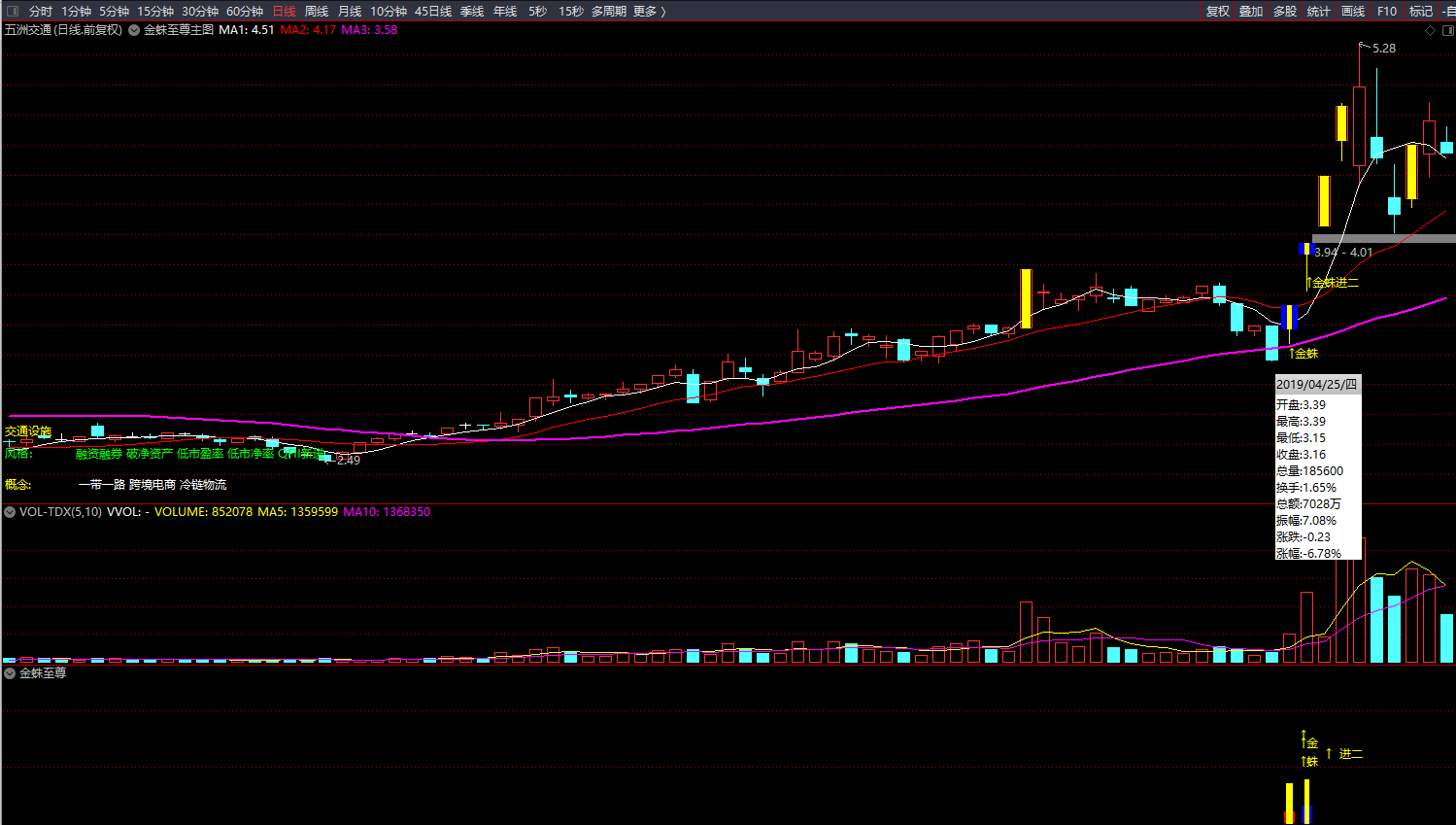Toggle the side panel icon at top right
This screenshot has height=825, width=1456.
(1447, 30)
